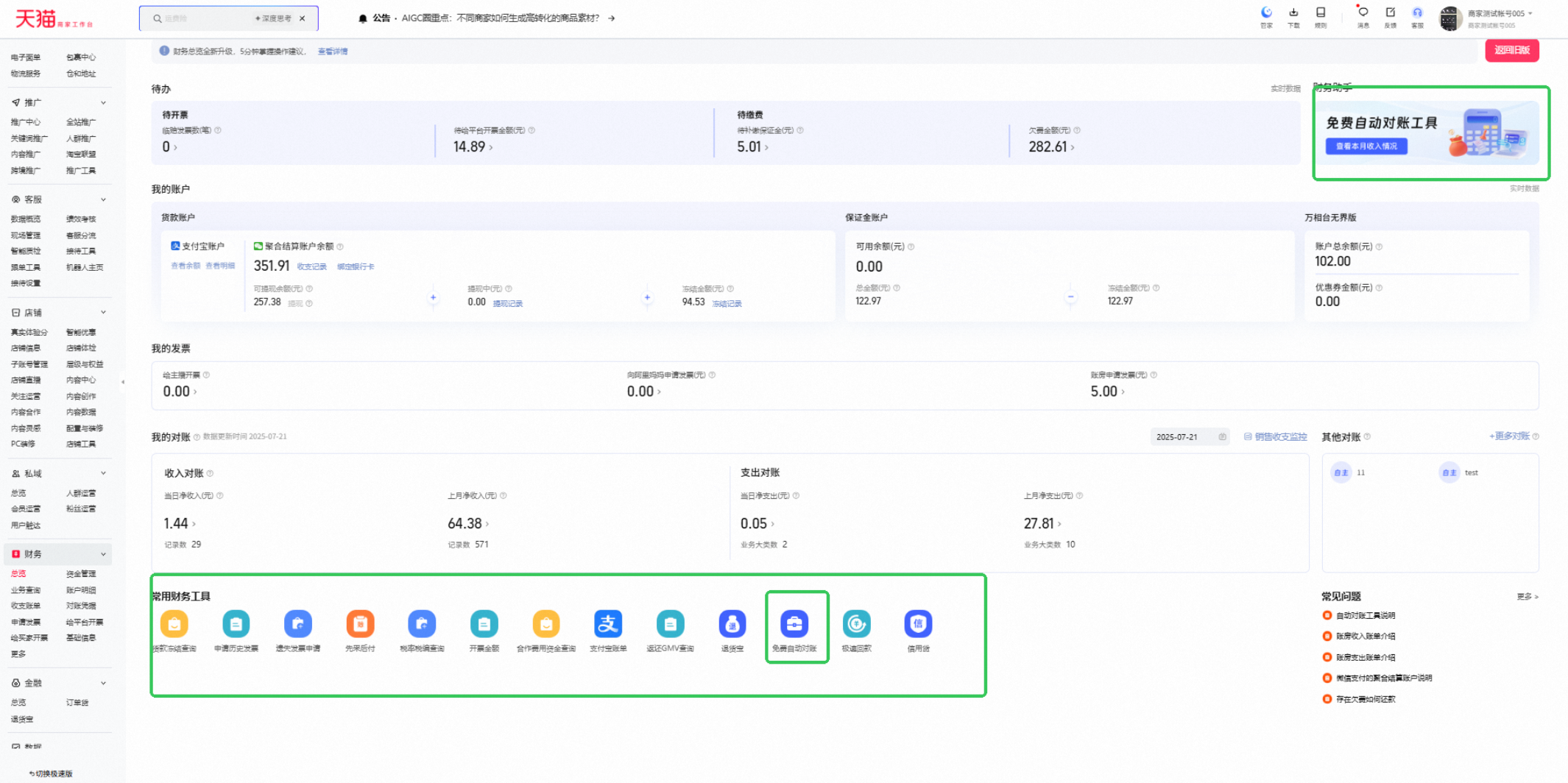Expand the 商家测试帐号005 account dropdown
Viewport: 1568px width, 783px height.
point(1500,13)
